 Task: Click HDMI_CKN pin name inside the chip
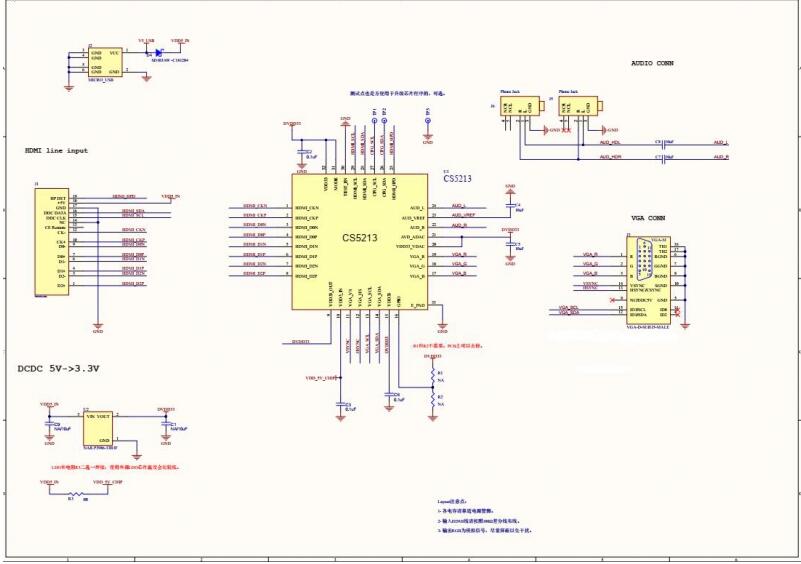(x=307, y=208)
